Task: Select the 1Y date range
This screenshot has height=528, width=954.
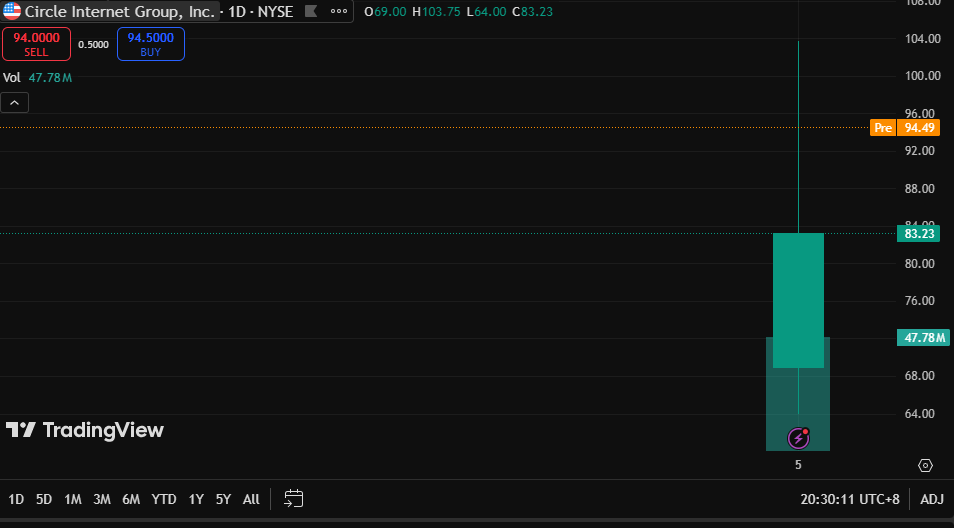Action: [196, 499]
